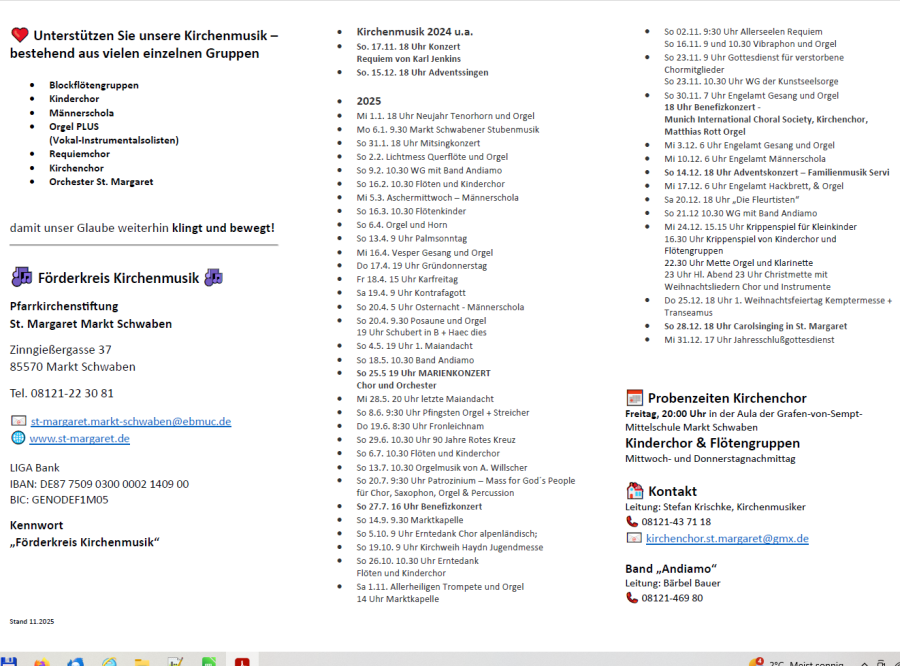Click phone icon next to 08121-43 71 18
The height and width of the screenshot is (666, 900).
632,522
